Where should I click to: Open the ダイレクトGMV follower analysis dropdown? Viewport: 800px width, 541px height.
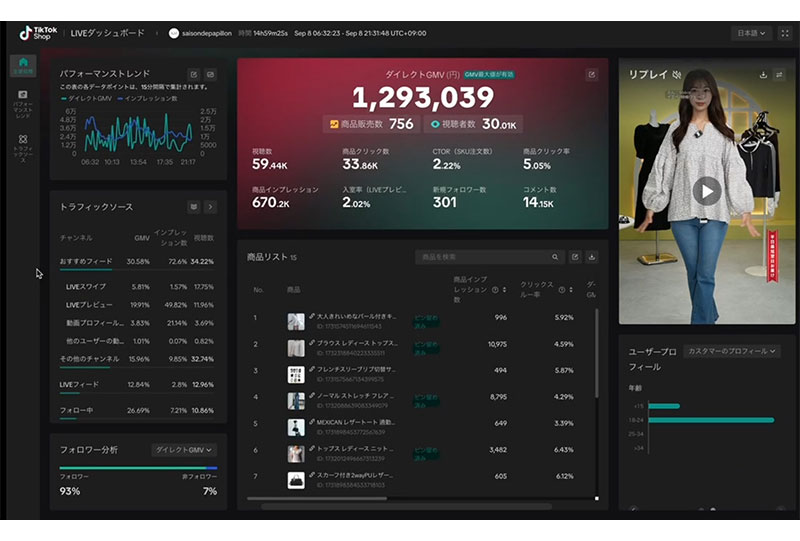[x=184, y=450]
